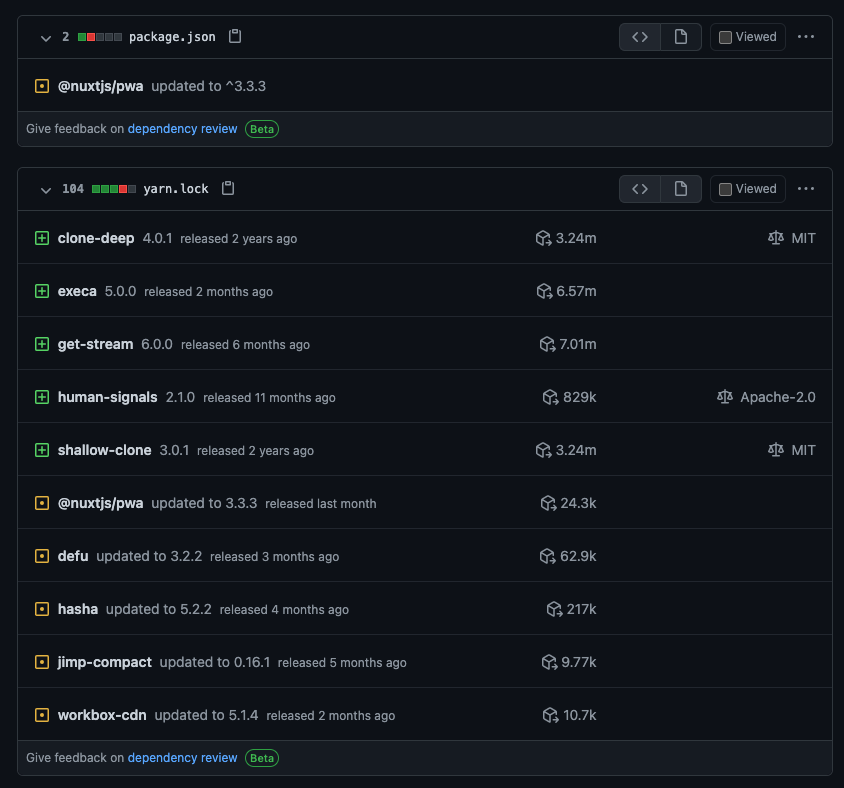Collapse the yarn.lock file diff

pyautogui.click(x=46, y=189)
